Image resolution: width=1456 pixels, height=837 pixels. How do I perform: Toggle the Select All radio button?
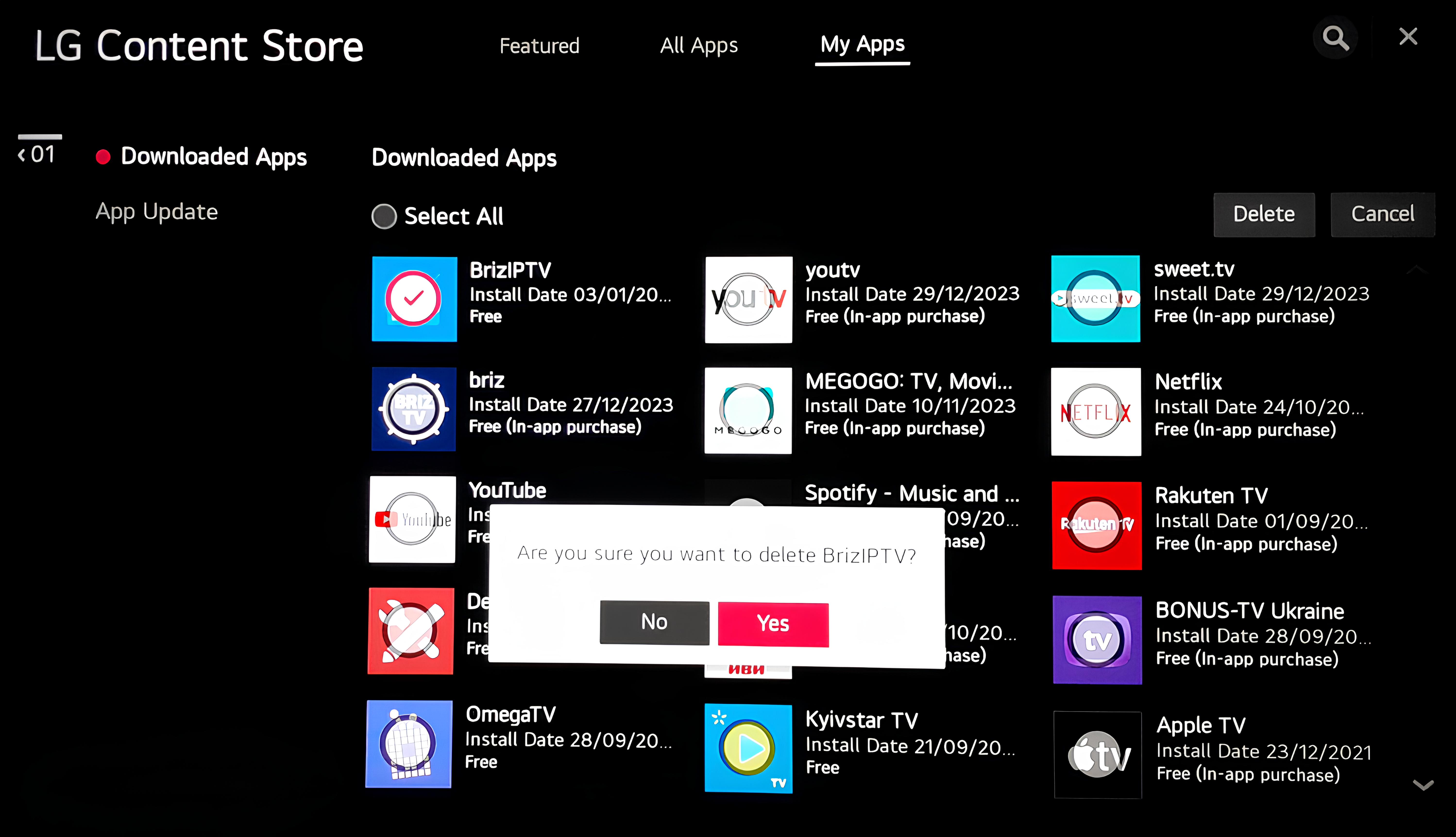384,217
